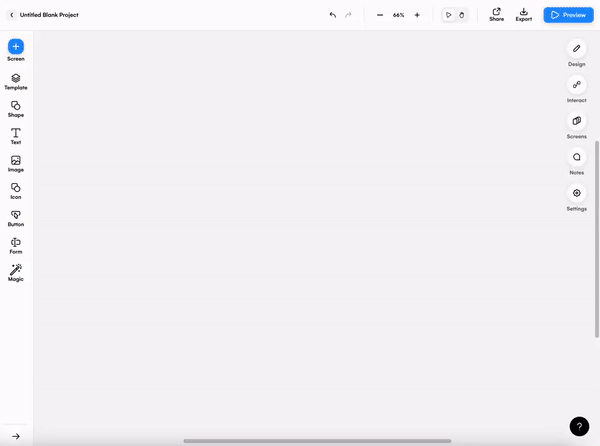600x446 pixels.
Task: Redo the last action
Action: (x=348, y=15)
